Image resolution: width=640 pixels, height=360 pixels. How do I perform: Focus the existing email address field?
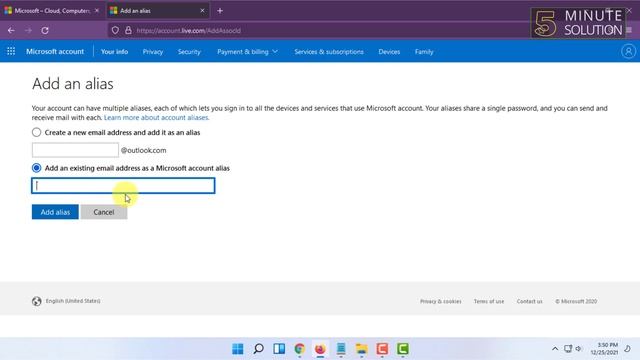[x=123, y=186]
